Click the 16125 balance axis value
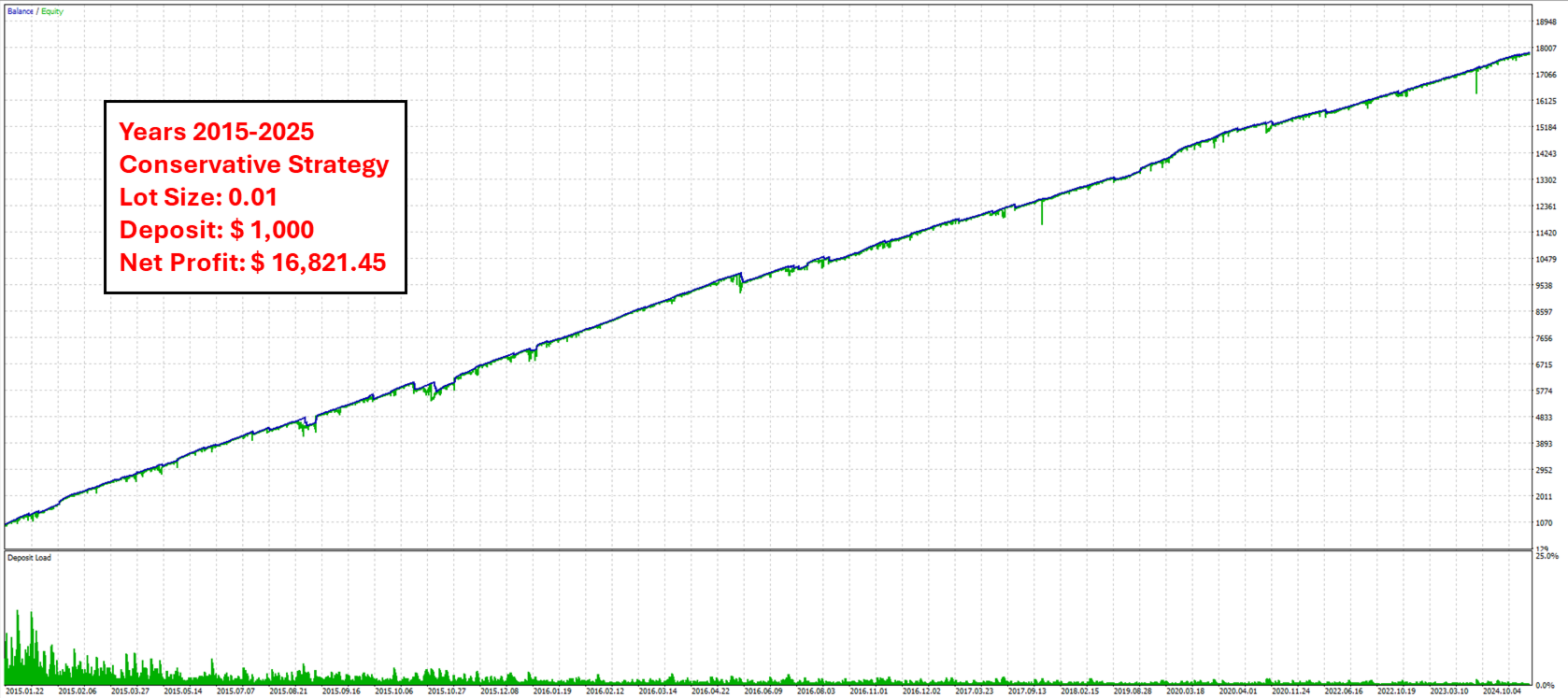The image size is (1568, 698). (1547, 101)
